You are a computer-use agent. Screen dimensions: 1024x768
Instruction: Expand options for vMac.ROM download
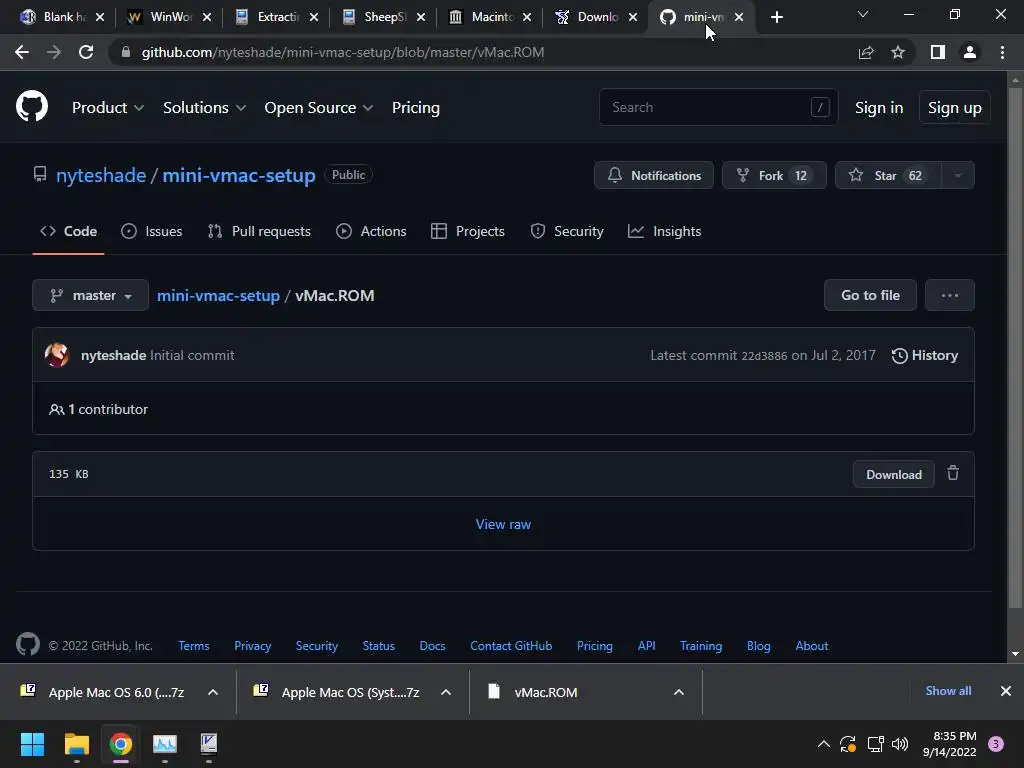(679, 692)
